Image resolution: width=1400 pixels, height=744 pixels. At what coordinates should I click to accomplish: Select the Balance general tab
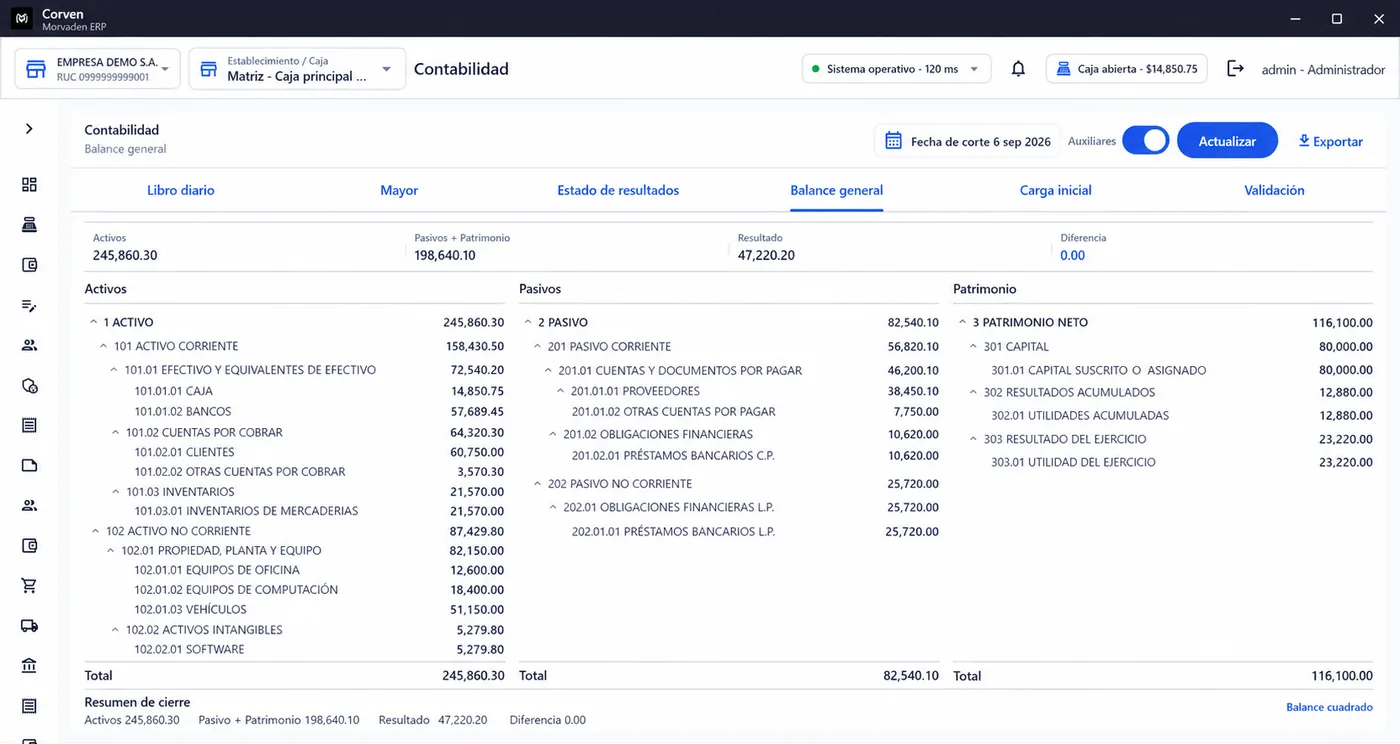(x=837, y=190)
